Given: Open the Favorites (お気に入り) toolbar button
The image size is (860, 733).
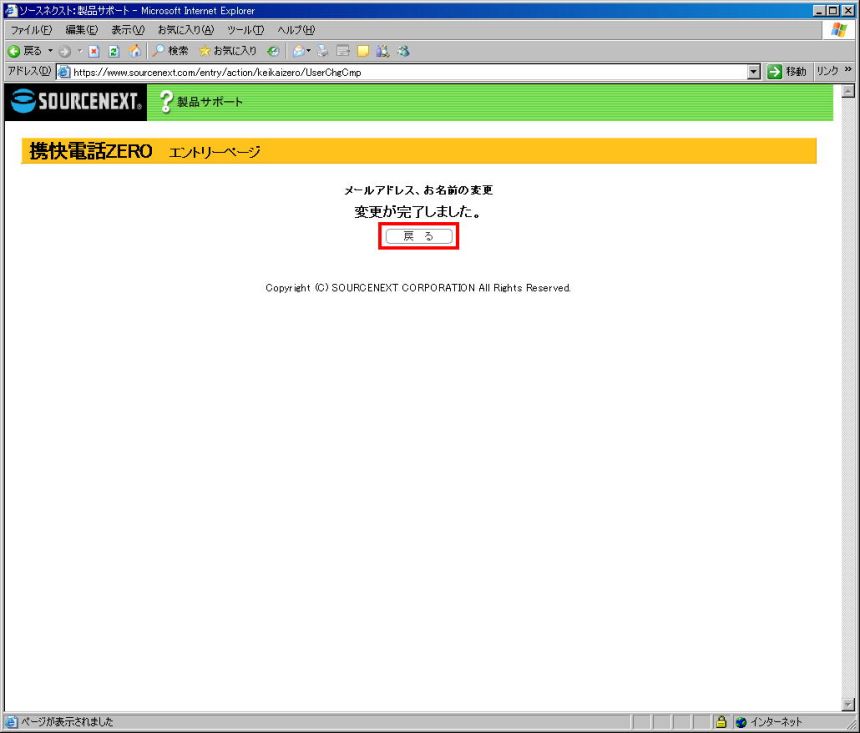Looking at the screenshot, I should click(x=228, y=51).
